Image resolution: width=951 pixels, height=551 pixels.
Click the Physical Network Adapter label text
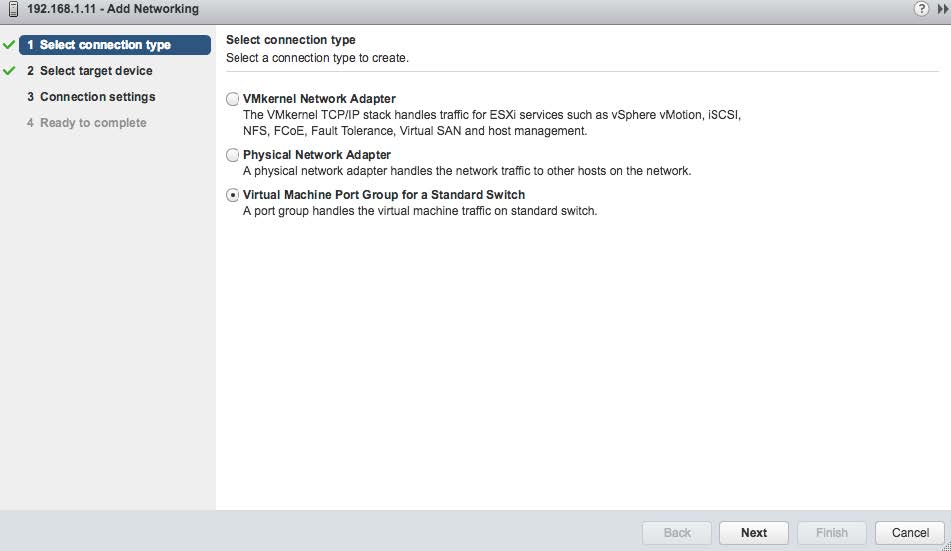click(317, 155)
